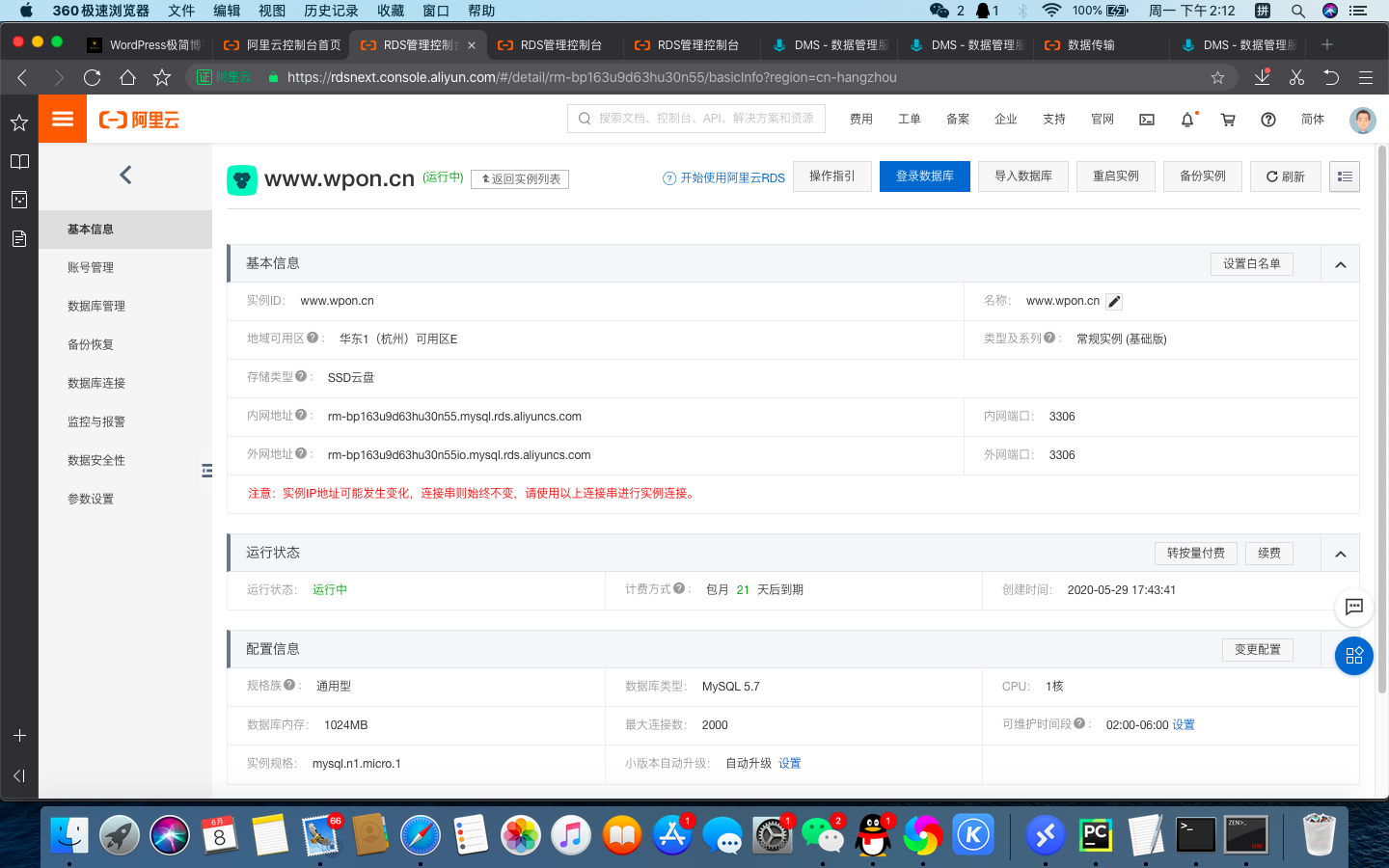Open the blue floating apps grid button
Image resolution: width=1389 pixels, height=868 pixels.
click(1354, 656)
